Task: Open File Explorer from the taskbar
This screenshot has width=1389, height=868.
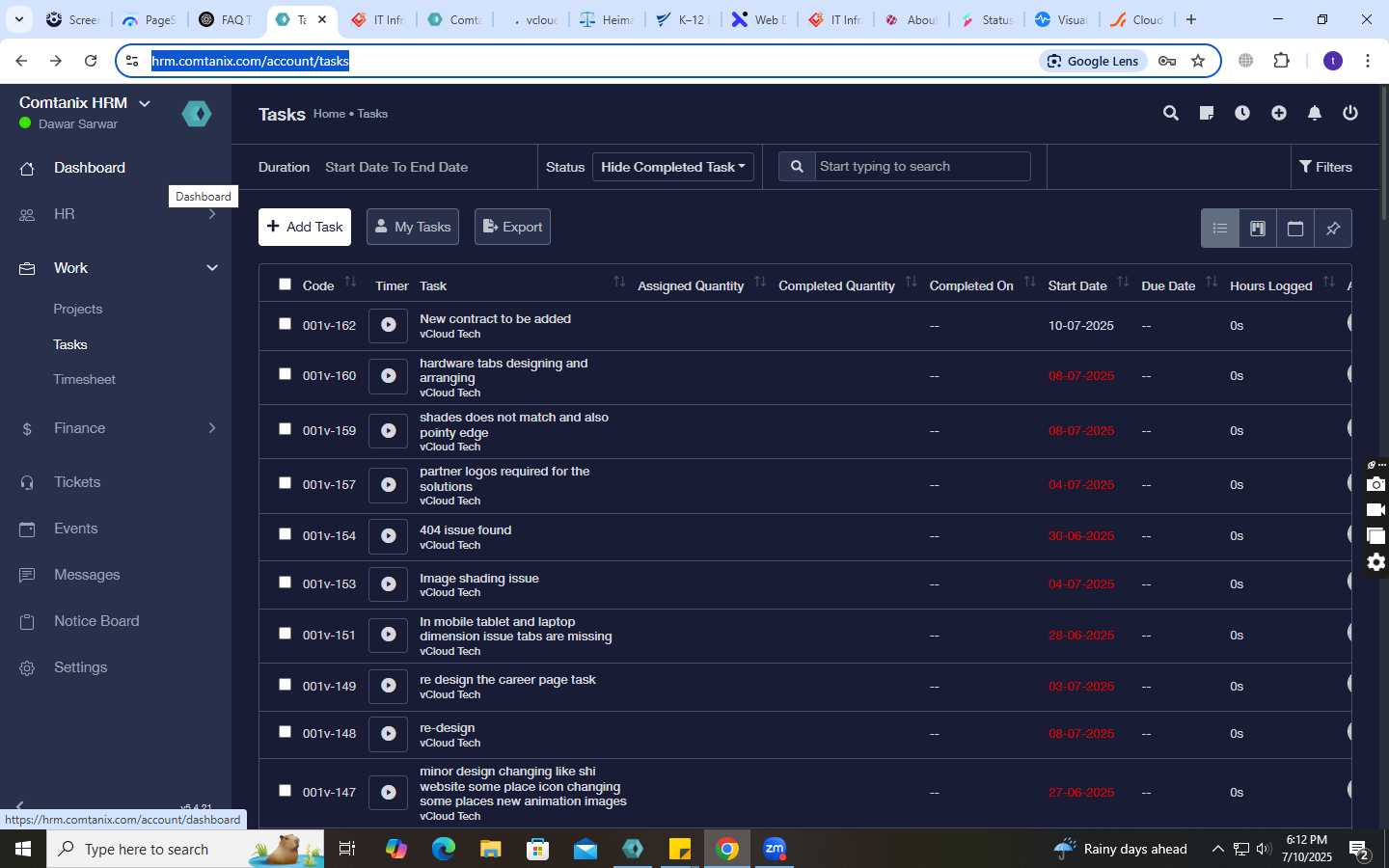Action: [491, 849]
